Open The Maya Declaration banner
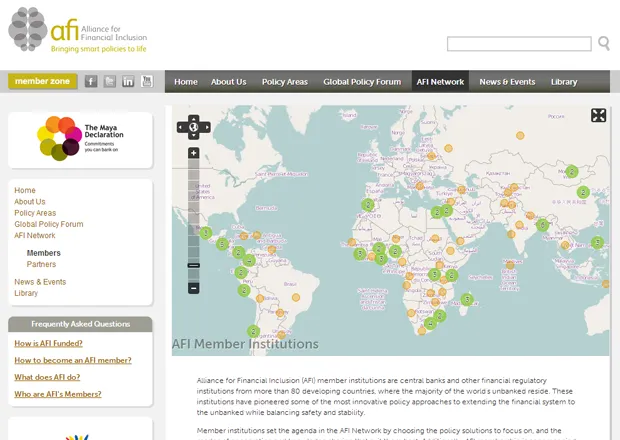This screenshot has height=440, width=620. pos(80,140)
